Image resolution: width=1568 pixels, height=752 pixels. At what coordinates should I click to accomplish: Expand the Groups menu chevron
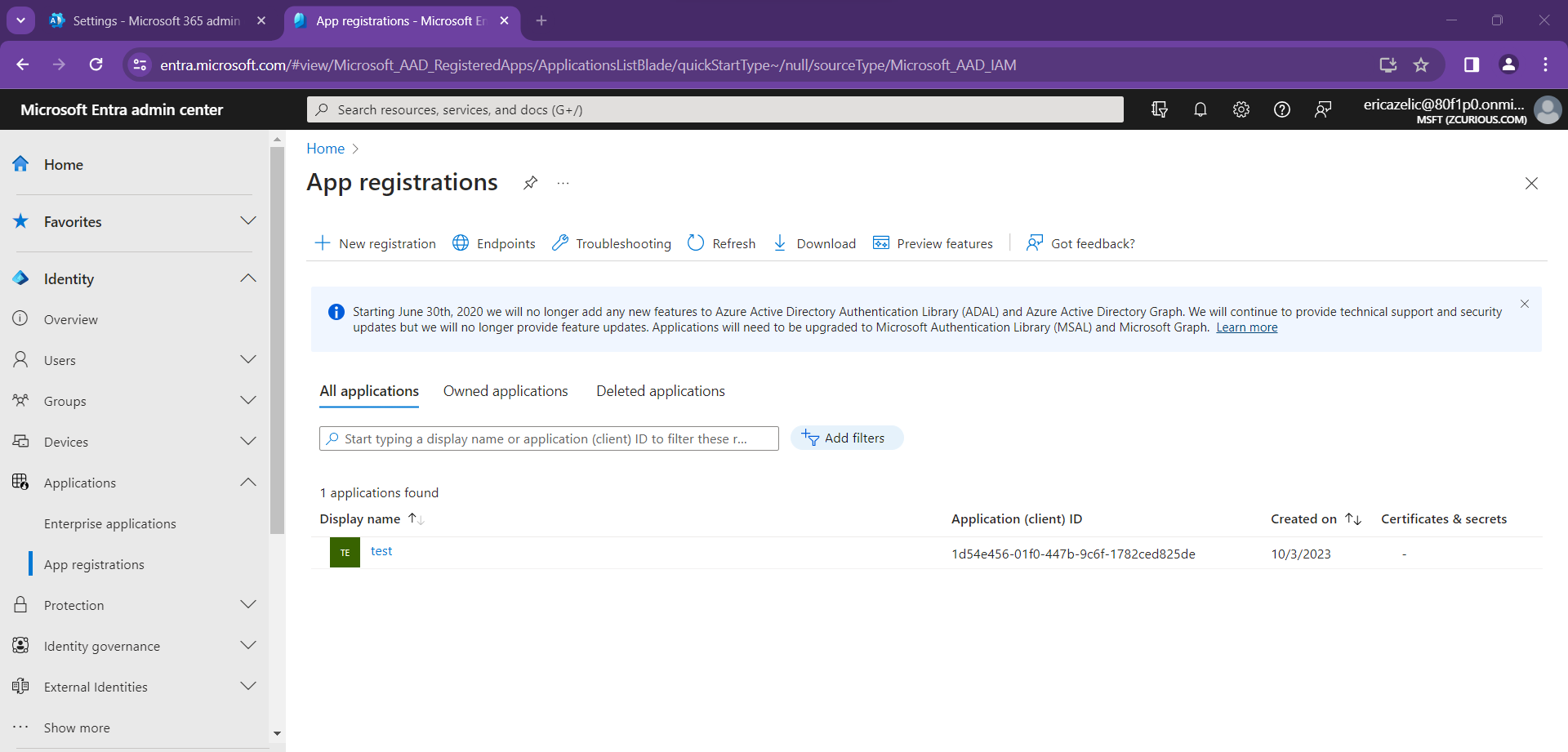click(x=248, y=401)
